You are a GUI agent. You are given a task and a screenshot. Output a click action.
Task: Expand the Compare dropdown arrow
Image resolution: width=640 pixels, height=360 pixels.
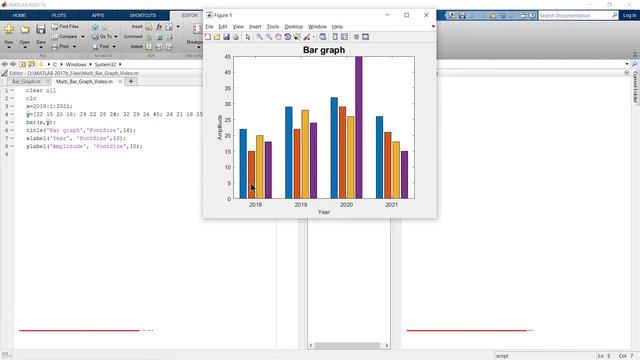[83, 37]
